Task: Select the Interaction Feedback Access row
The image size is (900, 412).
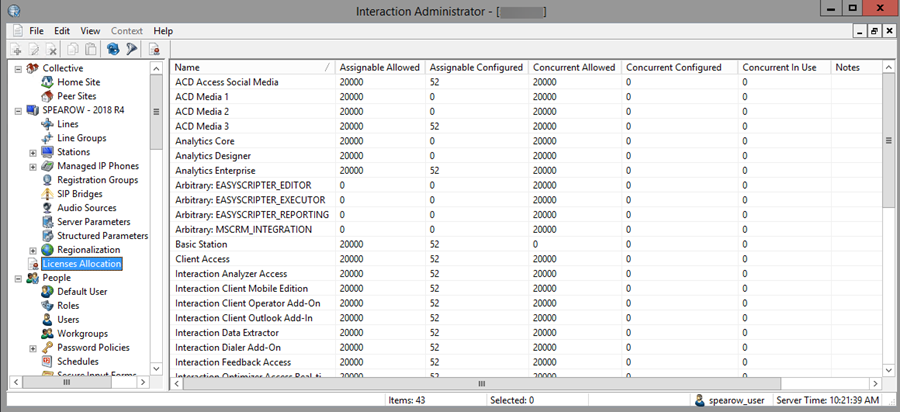Action: coord(525,362)
